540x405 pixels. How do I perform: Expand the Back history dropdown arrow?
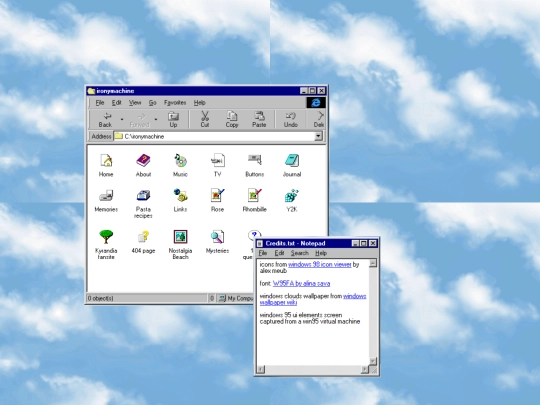point(122,120)
